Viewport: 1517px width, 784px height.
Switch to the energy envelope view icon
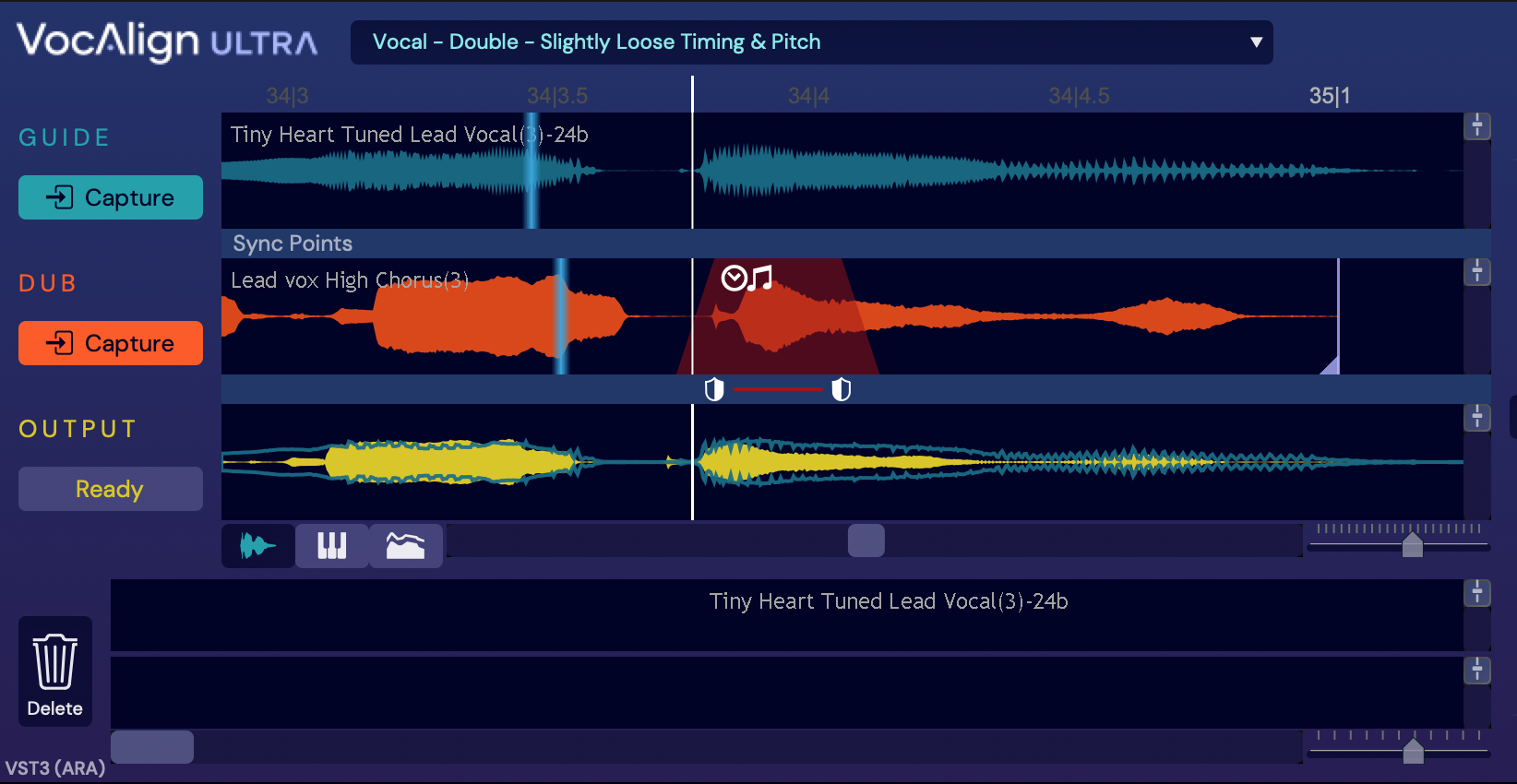405,546
